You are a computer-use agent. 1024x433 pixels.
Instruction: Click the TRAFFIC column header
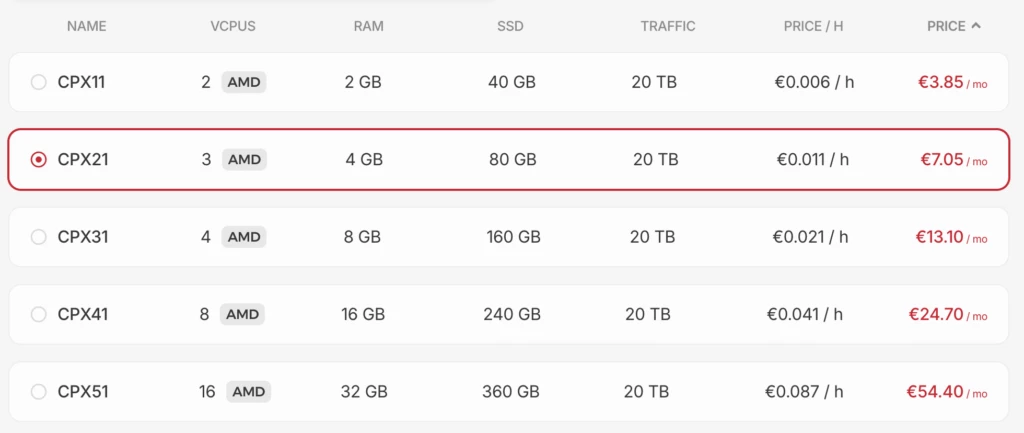668,26
